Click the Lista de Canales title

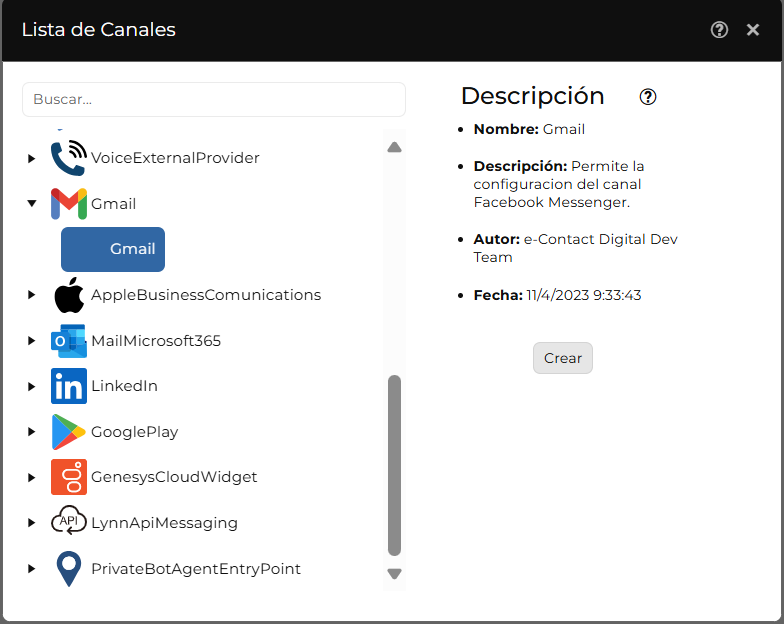(x=98, y=30)
